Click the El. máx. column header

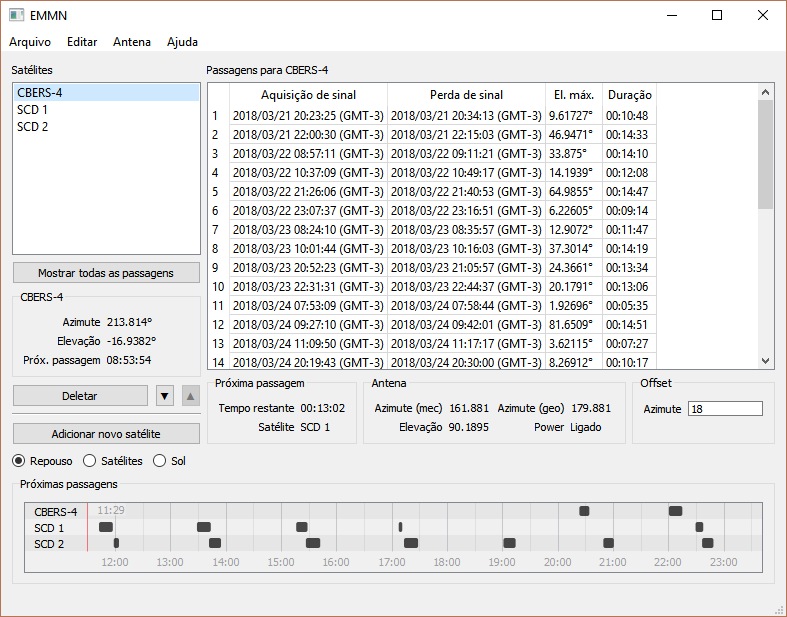tap(574, 95)
